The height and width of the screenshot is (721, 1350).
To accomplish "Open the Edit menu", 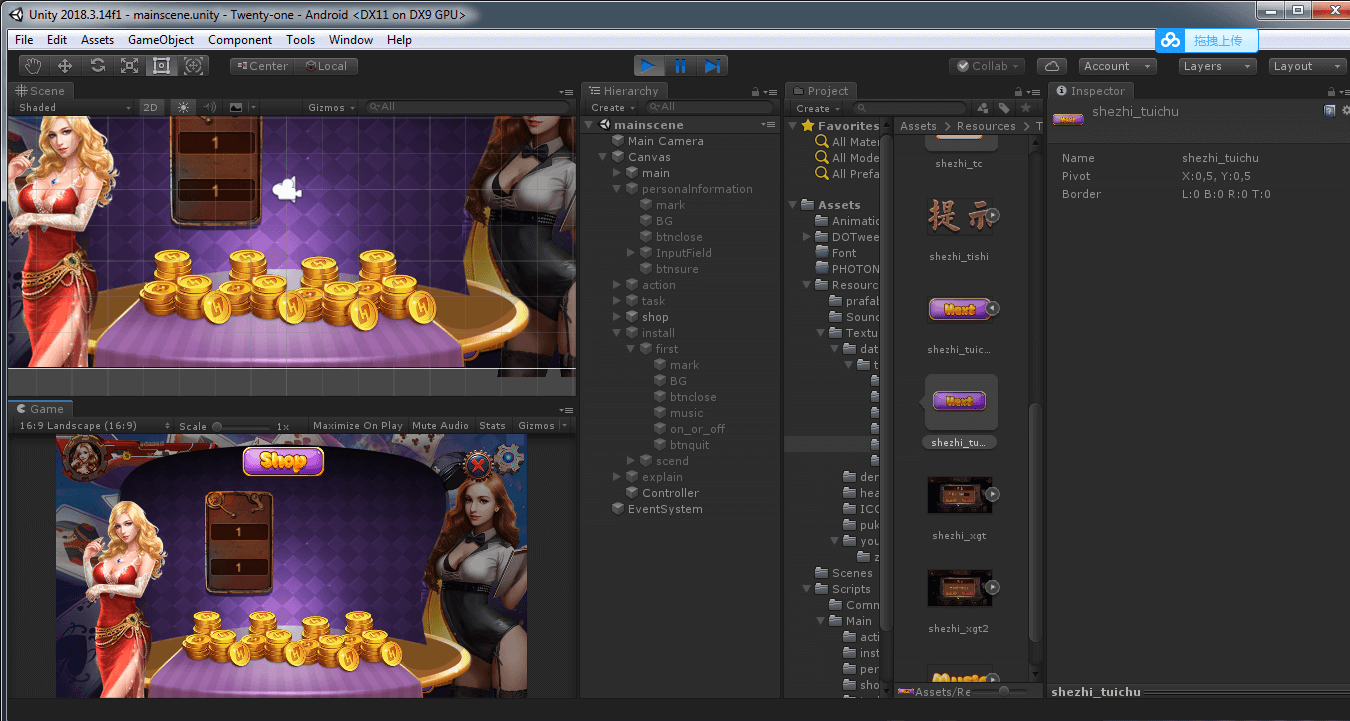I will tap(57, 40).
